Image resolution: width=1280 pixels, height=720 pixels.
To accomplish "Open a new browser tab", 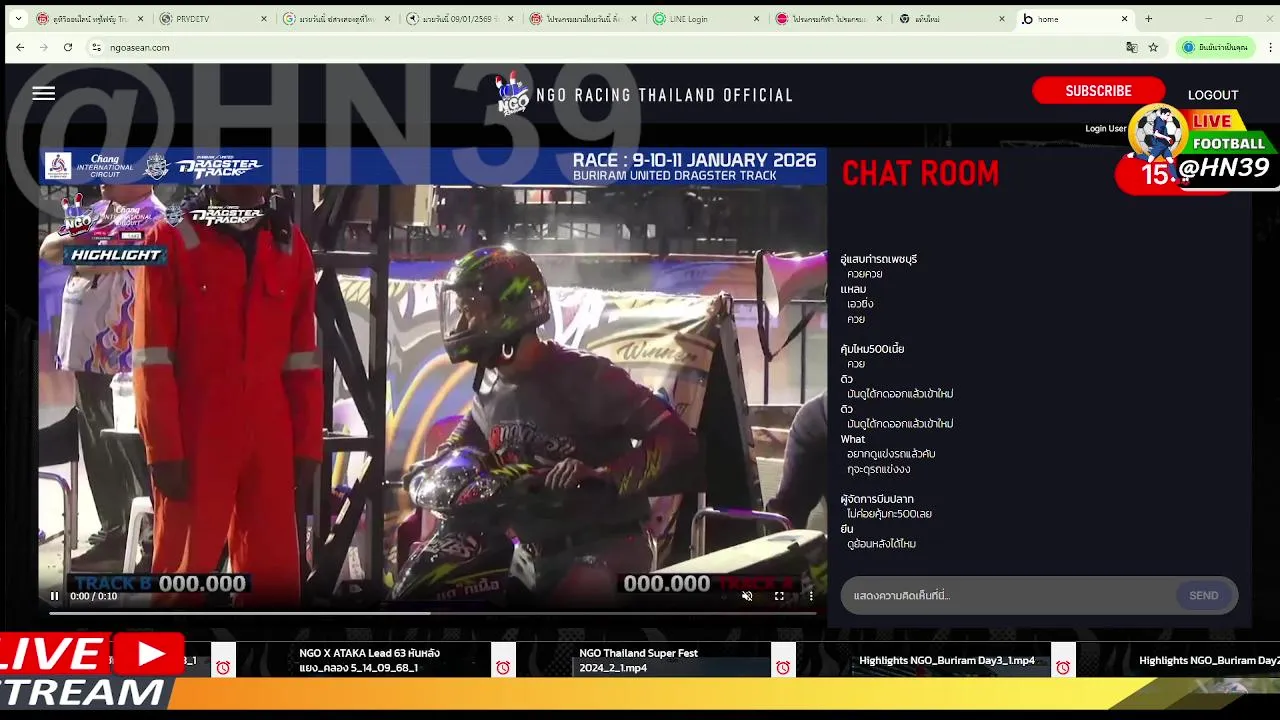I will click(x=1149, y=19).
